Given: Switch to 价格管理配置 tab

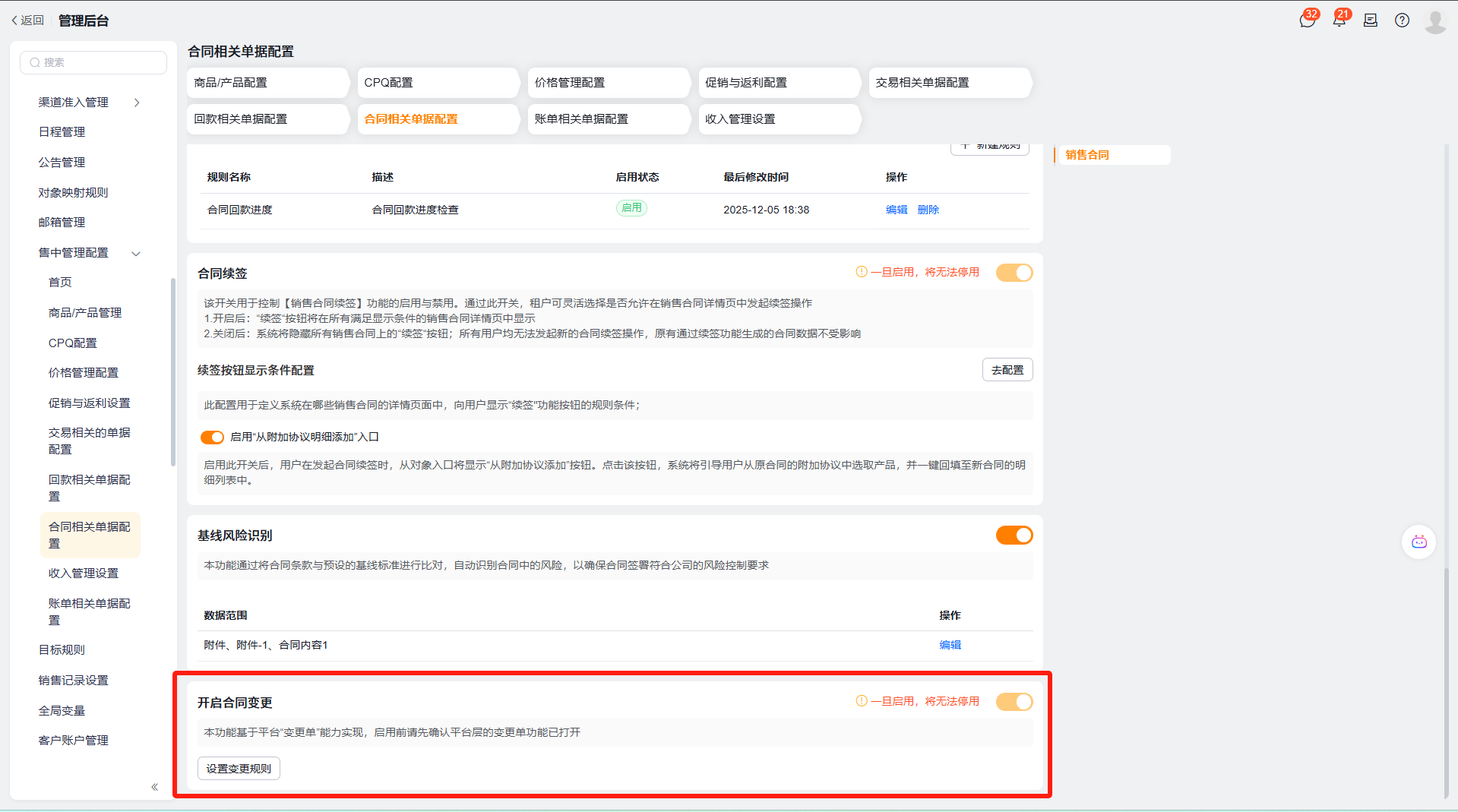Looking at the screenshot, I should tap(609, 83).
